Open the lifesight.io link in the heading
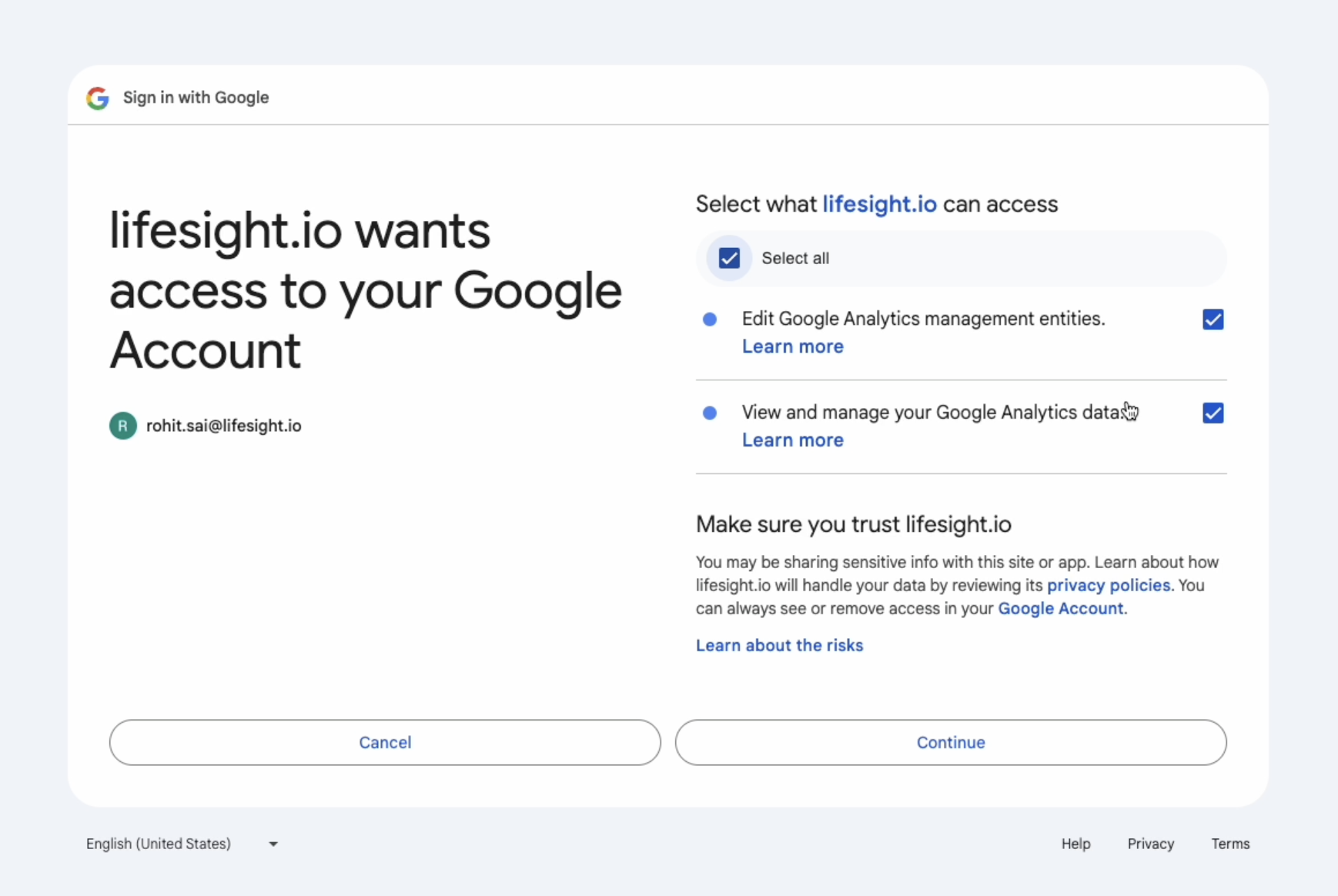 click(x=879, y=204)
